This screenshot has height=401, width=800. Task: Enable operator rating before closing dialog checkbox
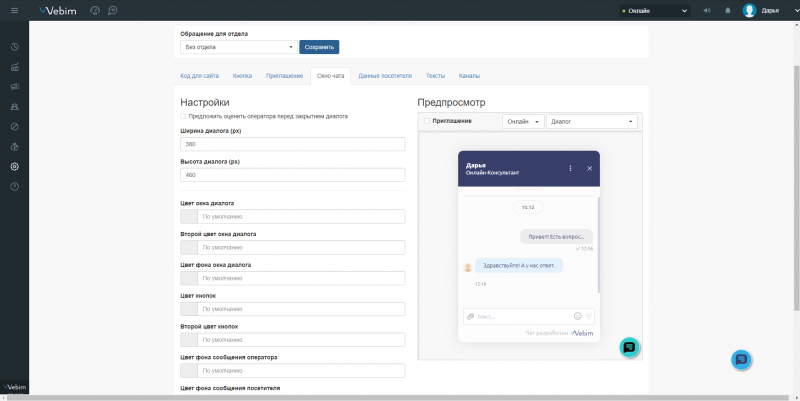(183, 116)
